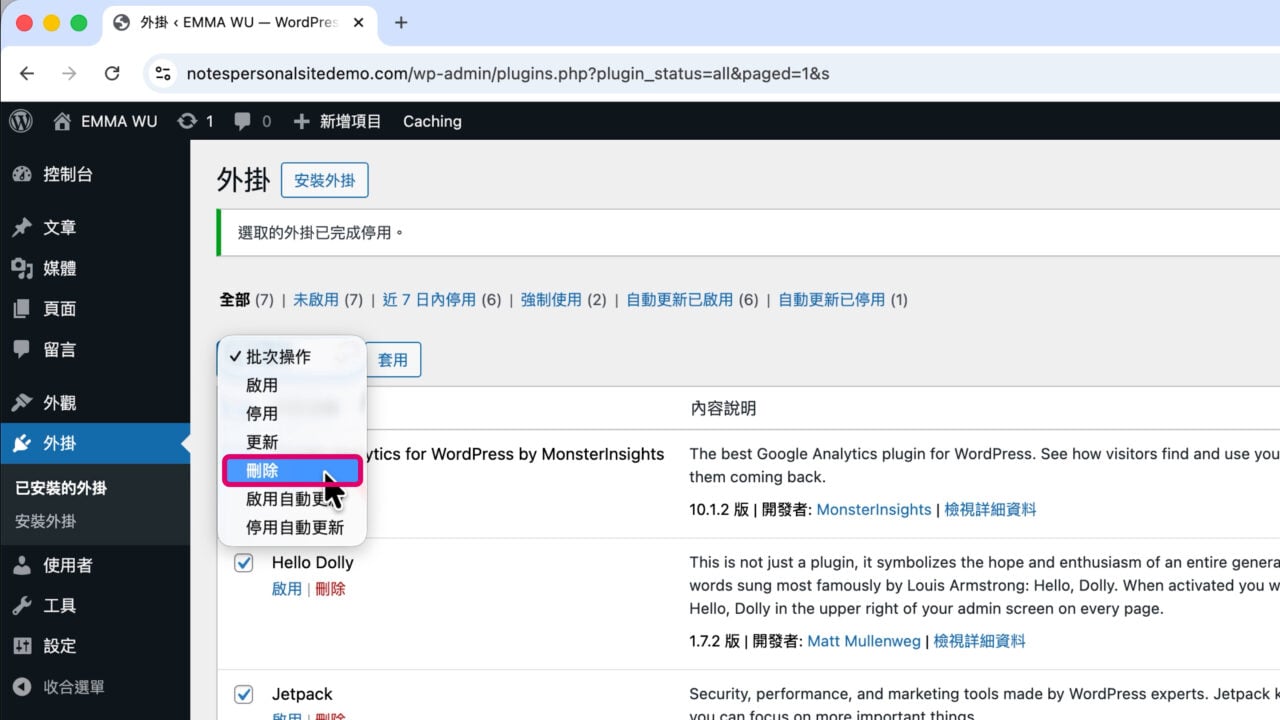Open the 文章 pushpin icon in sidebar

(22, 228)
